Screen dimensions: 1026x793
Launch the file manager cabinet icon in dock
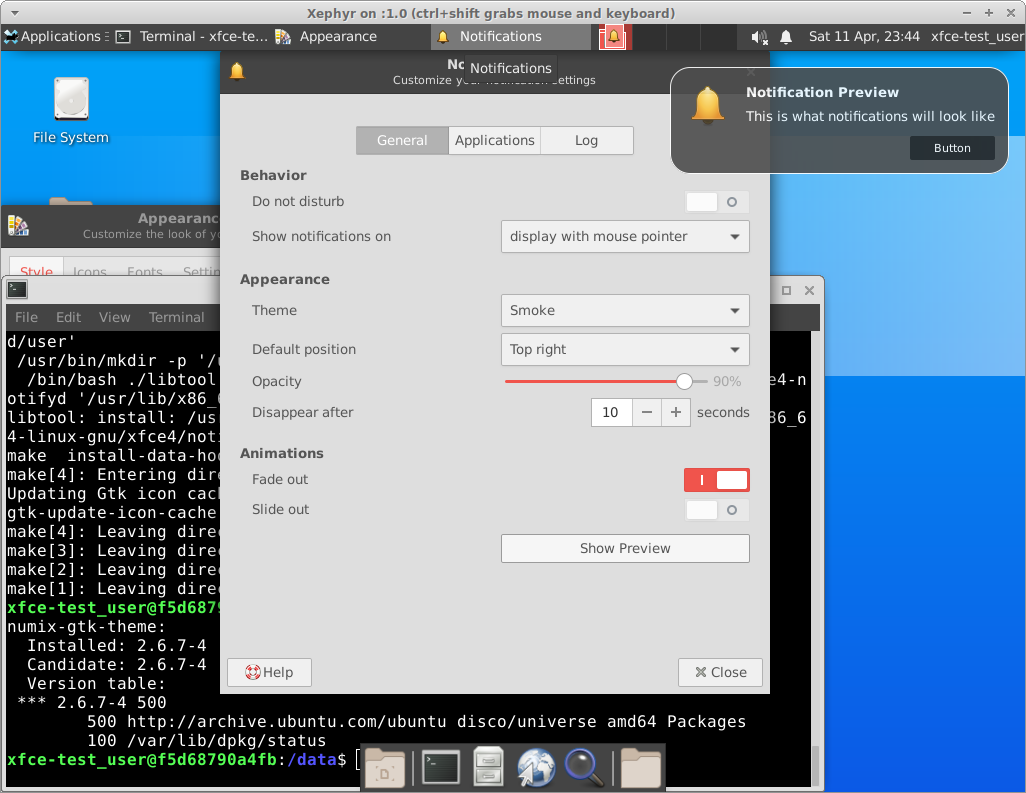pos(488,767)
